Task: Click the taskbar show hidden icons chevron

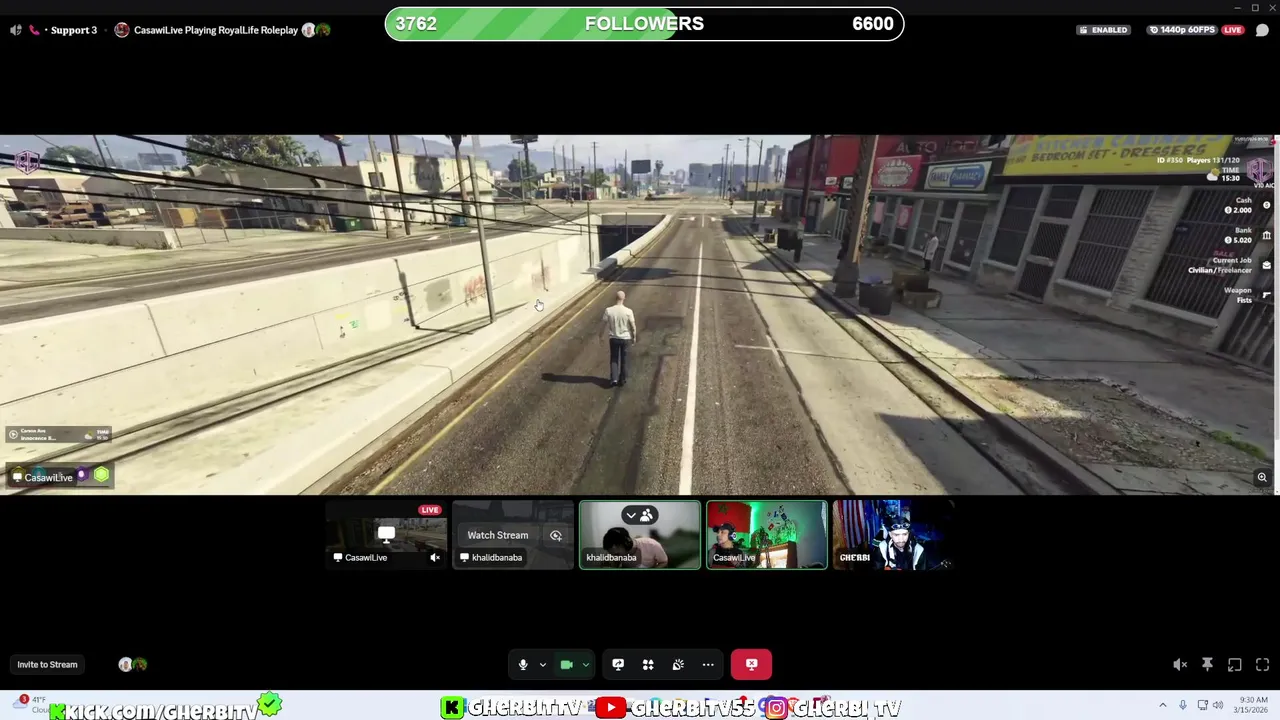Action: click(x=1162, y=705)
